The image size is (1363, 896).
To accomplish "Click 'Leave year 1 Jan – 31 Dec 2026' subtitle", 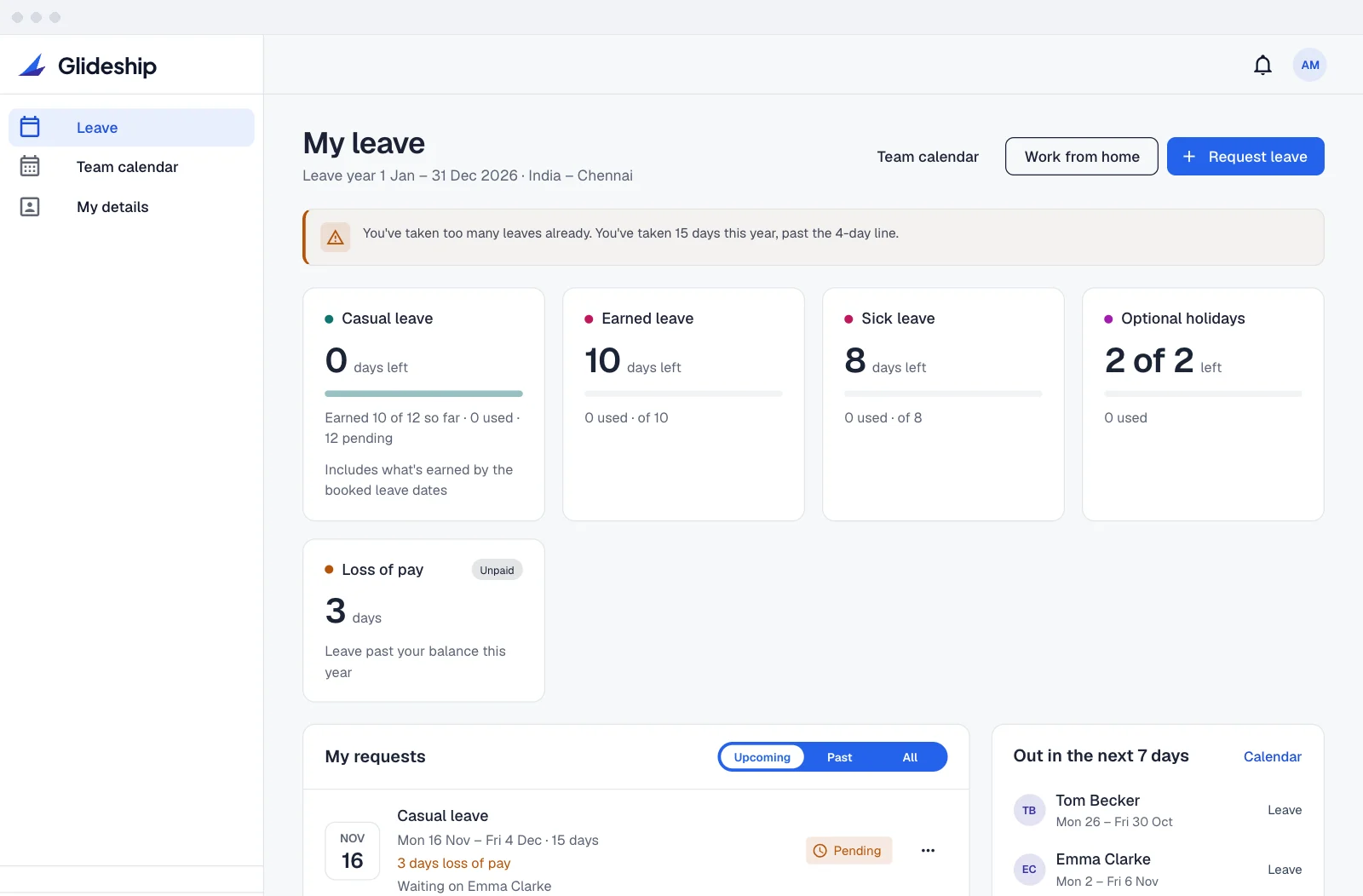I will [x=410, y=175].
